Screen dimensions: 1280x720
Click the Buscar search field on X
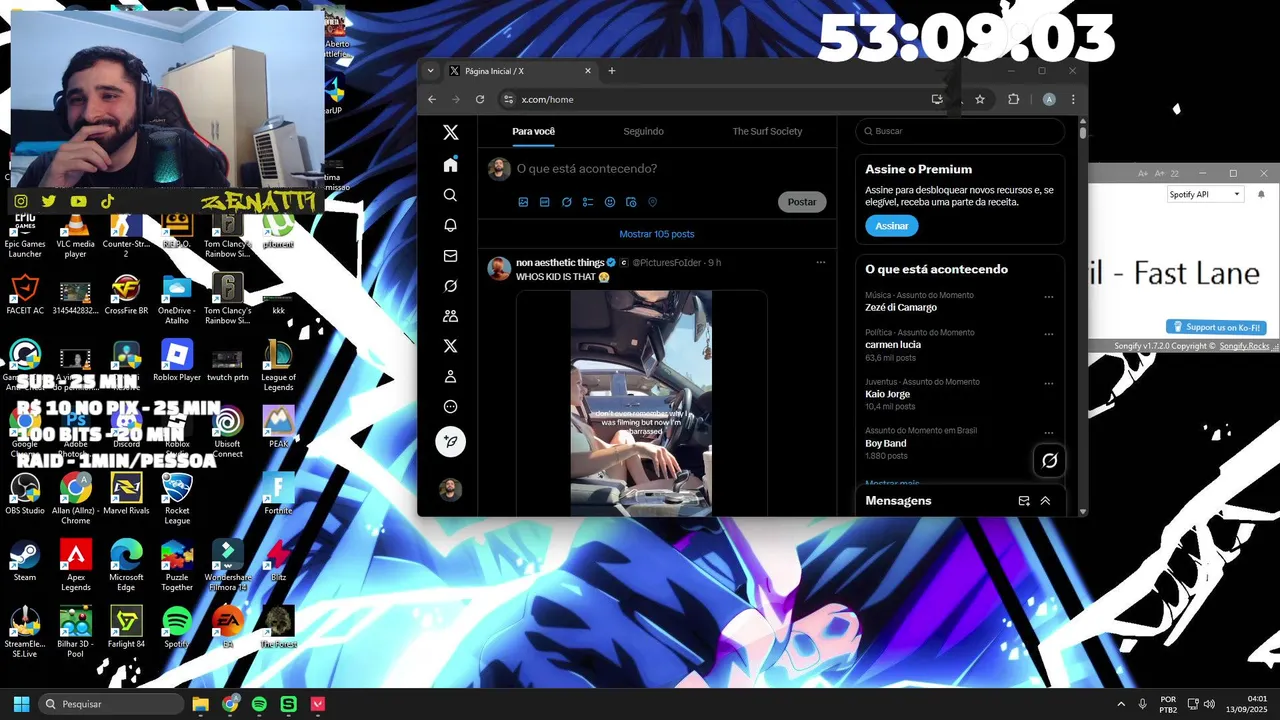(960, 131)
